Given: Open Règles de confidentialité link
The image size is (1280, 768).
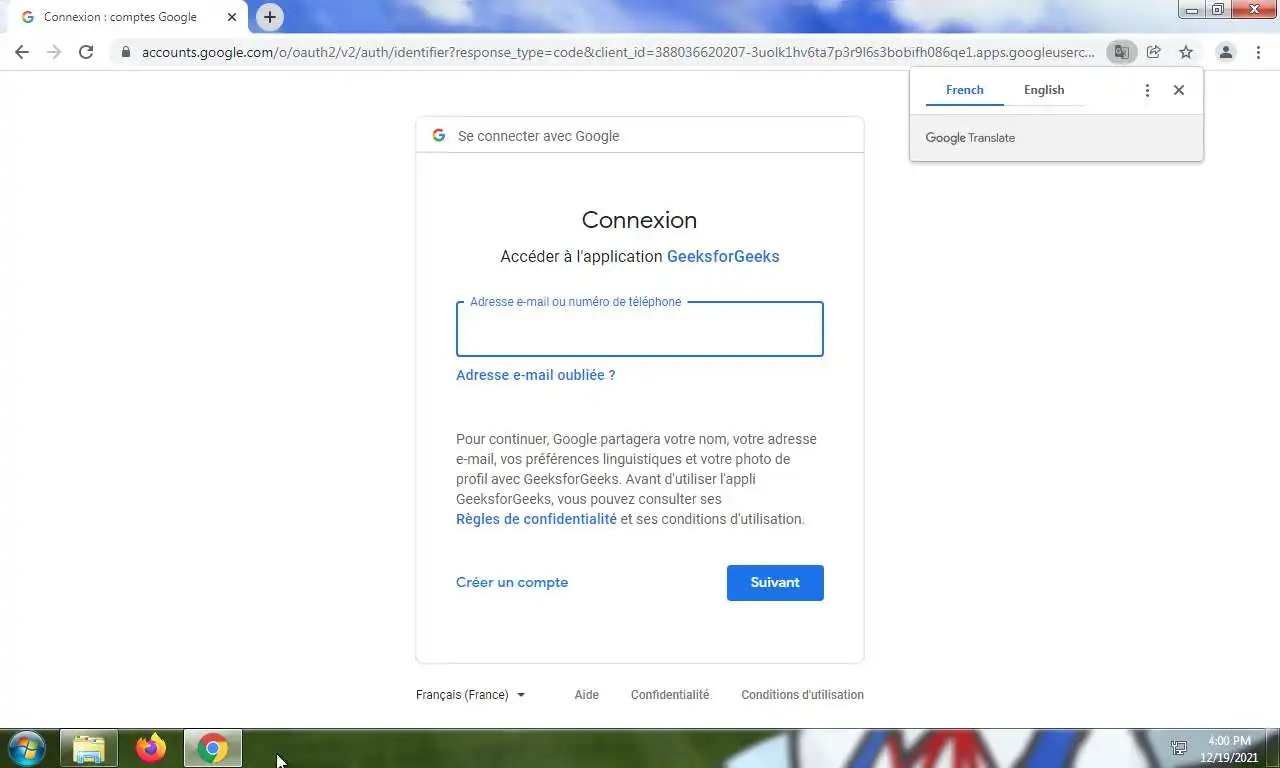Looking at the screenshot, I should 536,519.
